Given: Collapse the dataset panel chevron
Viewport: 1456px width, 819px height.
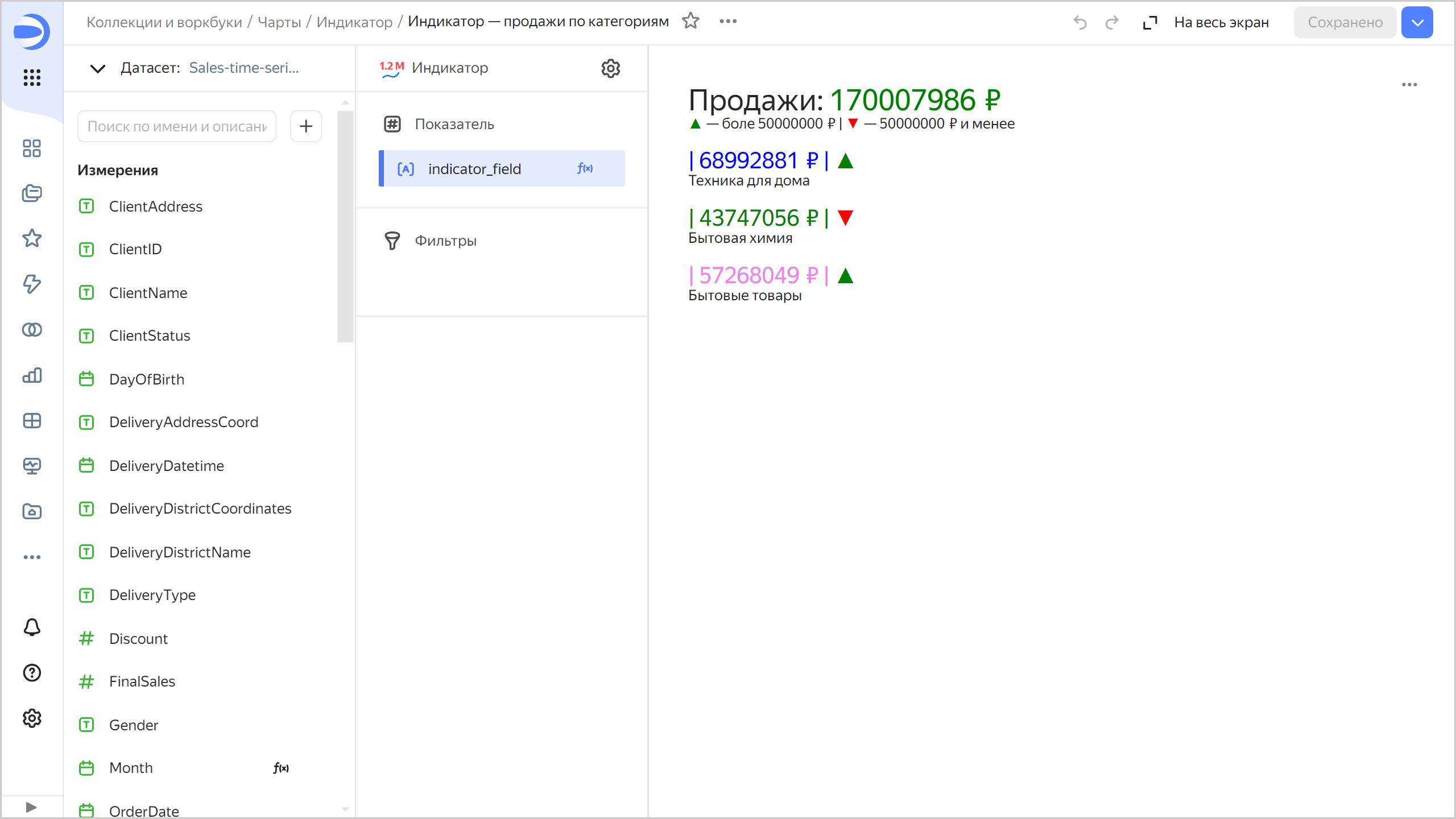Looking at the screenshot, I should 98,68.
